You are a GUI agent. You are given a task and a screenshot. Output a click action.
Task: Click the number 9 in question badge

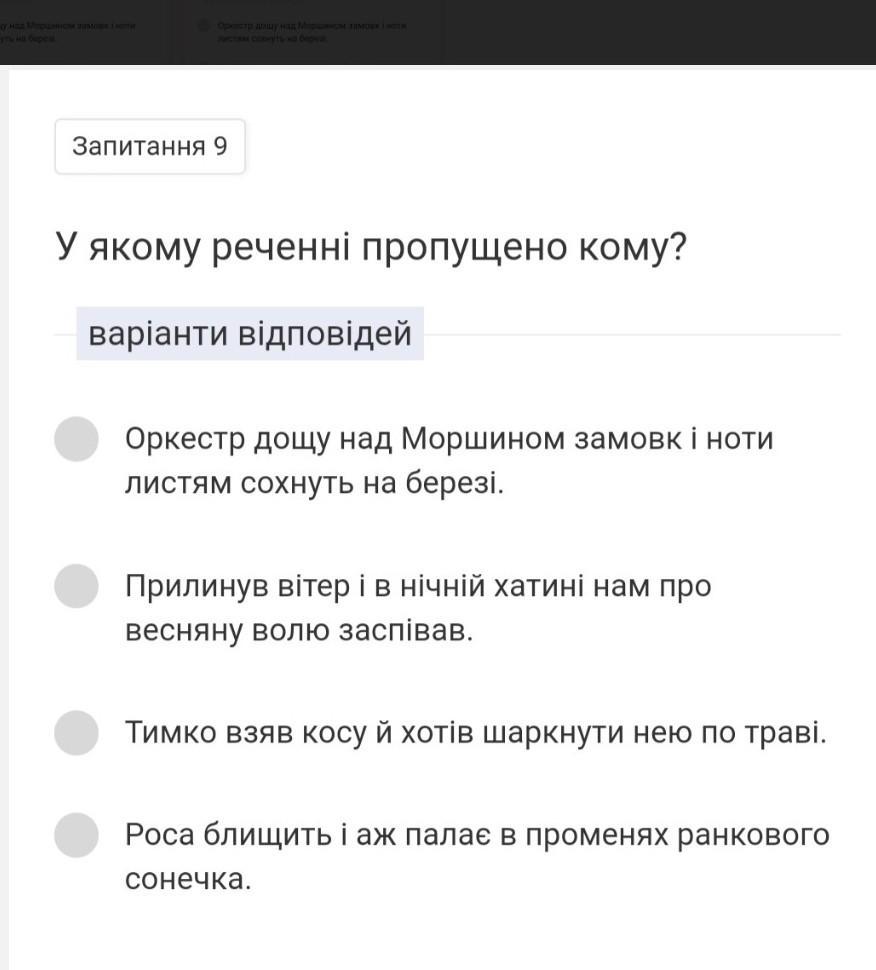click(220, 147)
